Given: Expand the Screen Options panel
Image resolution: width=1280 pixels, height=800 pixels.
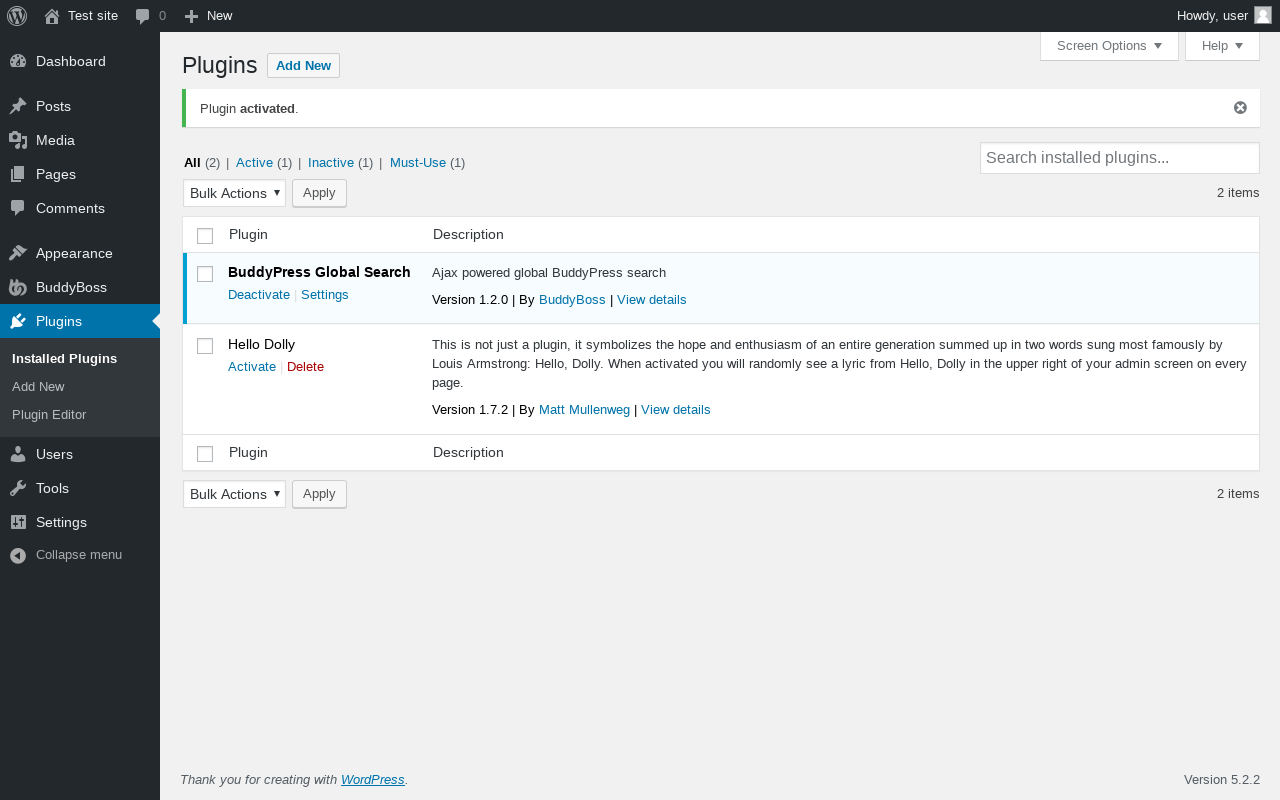Looking at the screenshot, I should pos(1109,46).
